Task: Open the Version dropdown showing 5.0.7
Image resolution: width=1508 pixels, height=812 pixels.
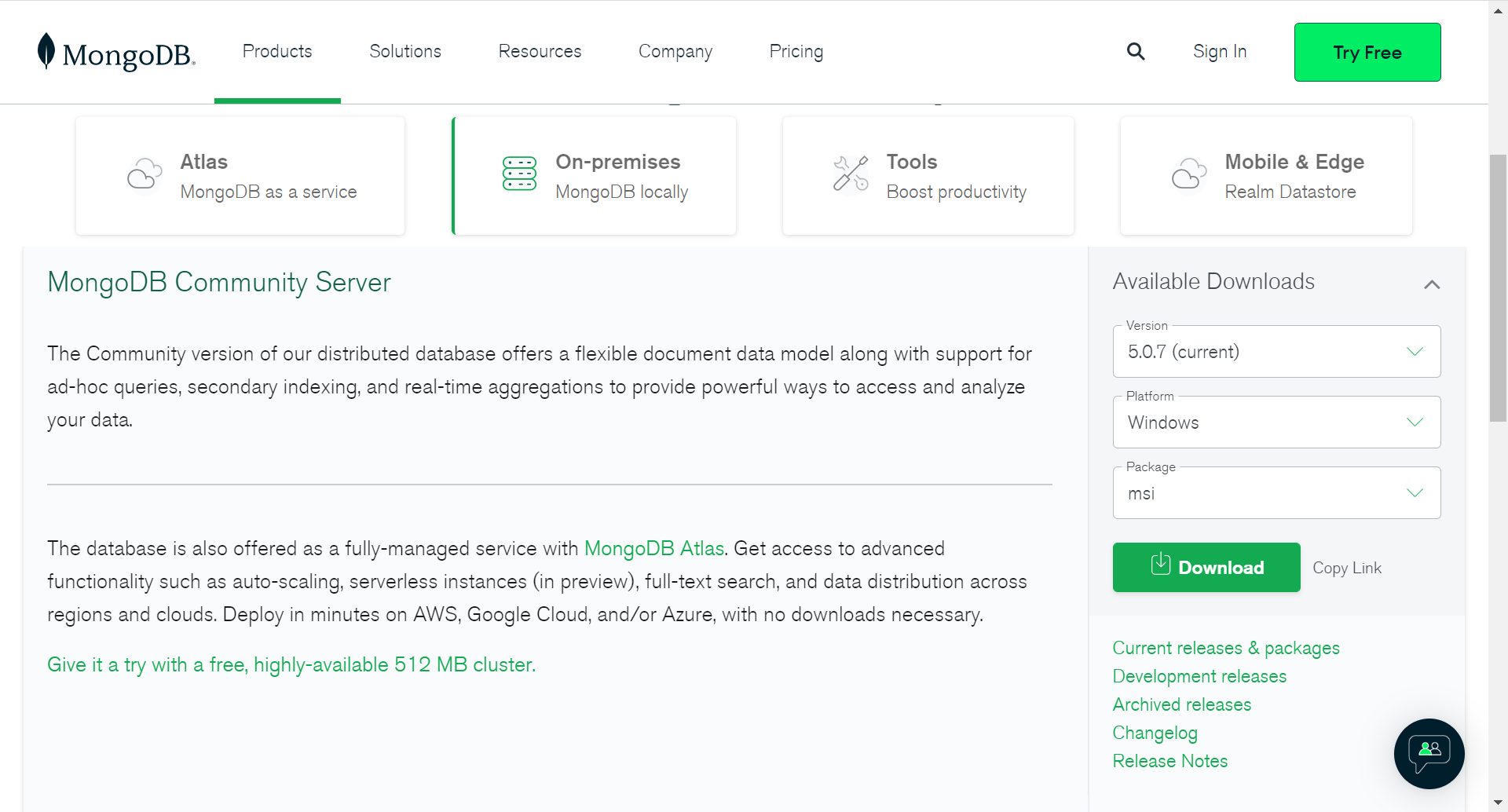Action: [1276, 351]
